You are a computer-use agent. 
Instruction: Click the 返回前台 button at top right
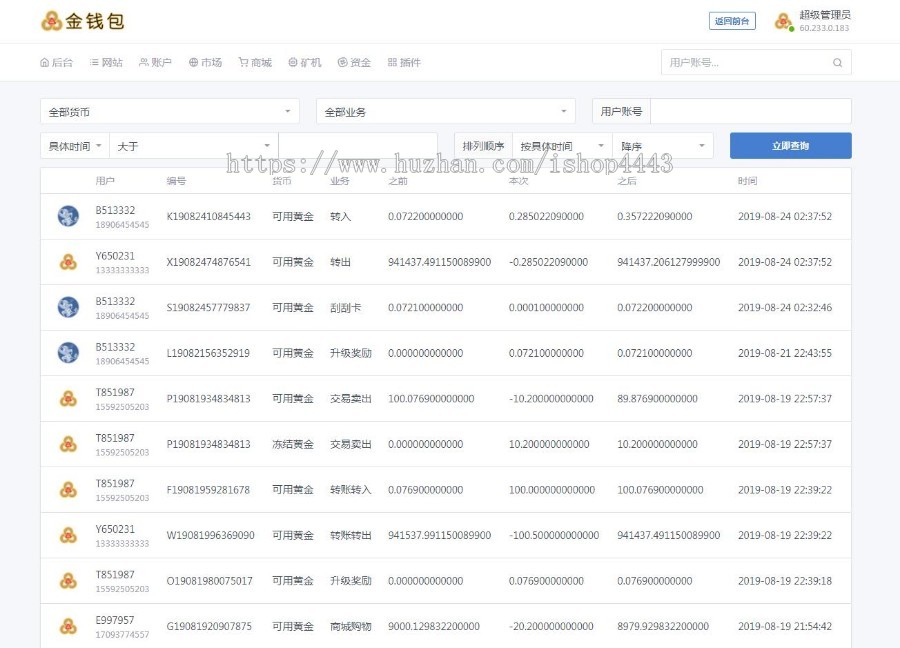point(733,21)
